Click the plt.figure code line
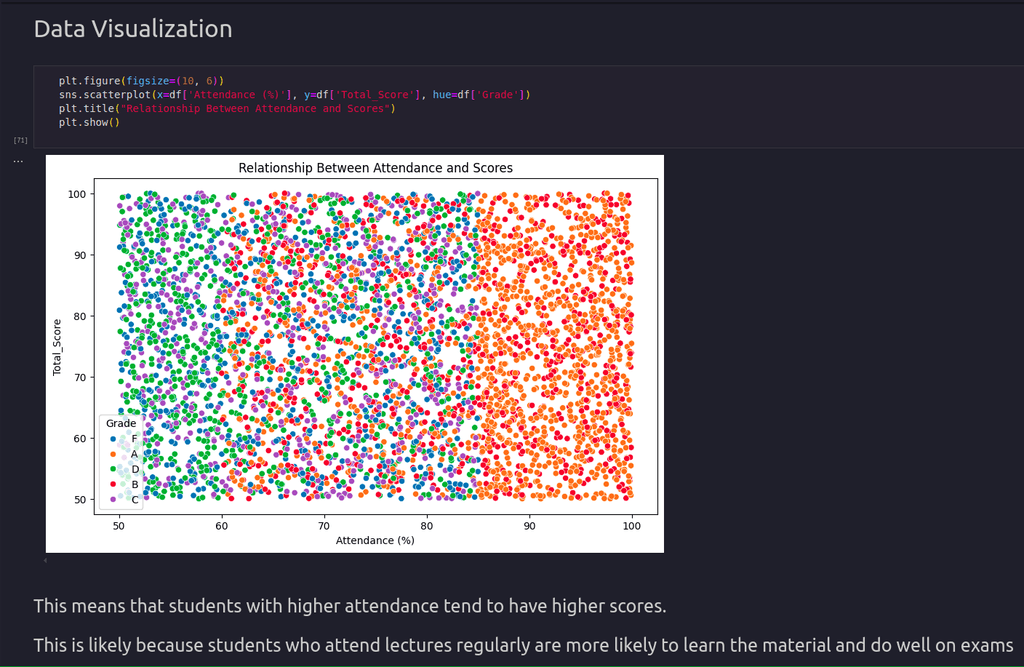The image size is (1024, 667). click(141, 81)
